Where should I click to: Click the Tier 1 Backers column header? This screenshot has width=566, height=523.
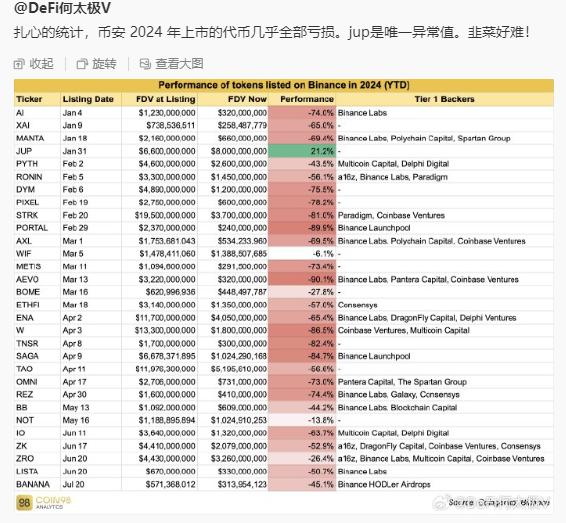(444, 99)
